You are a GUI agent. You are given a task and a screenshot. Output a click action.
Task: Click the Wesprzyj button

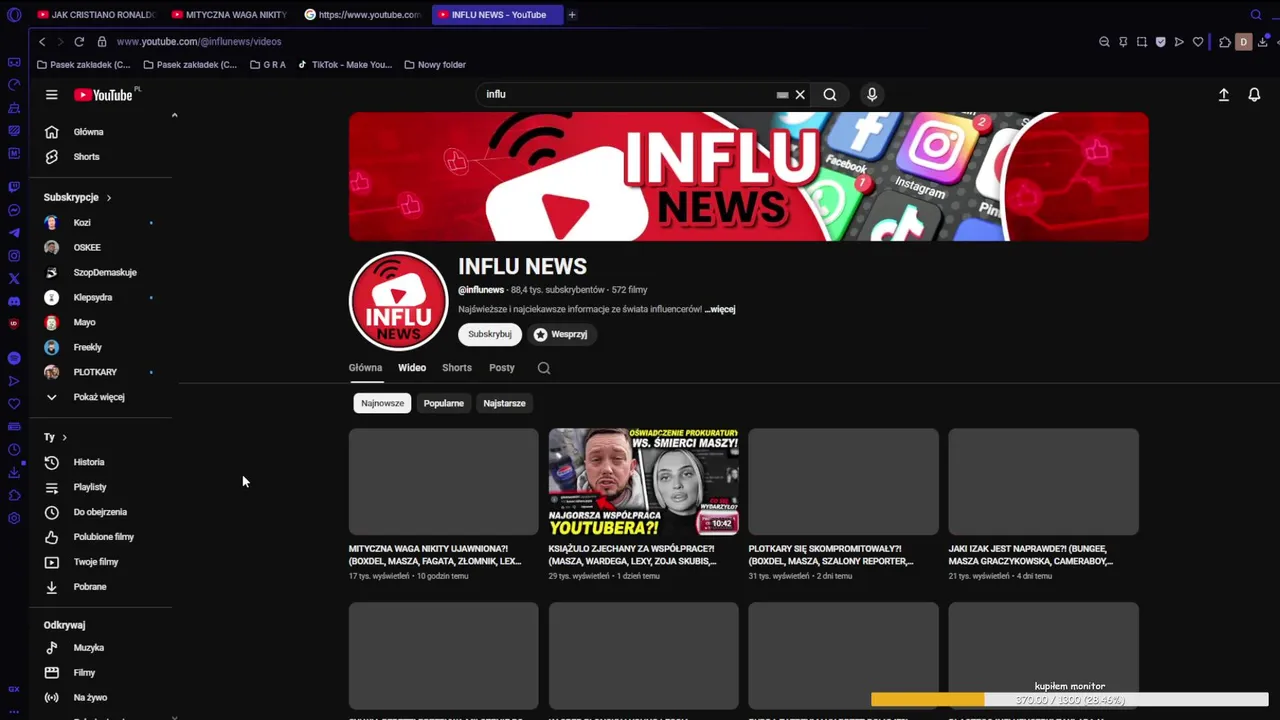561,334
